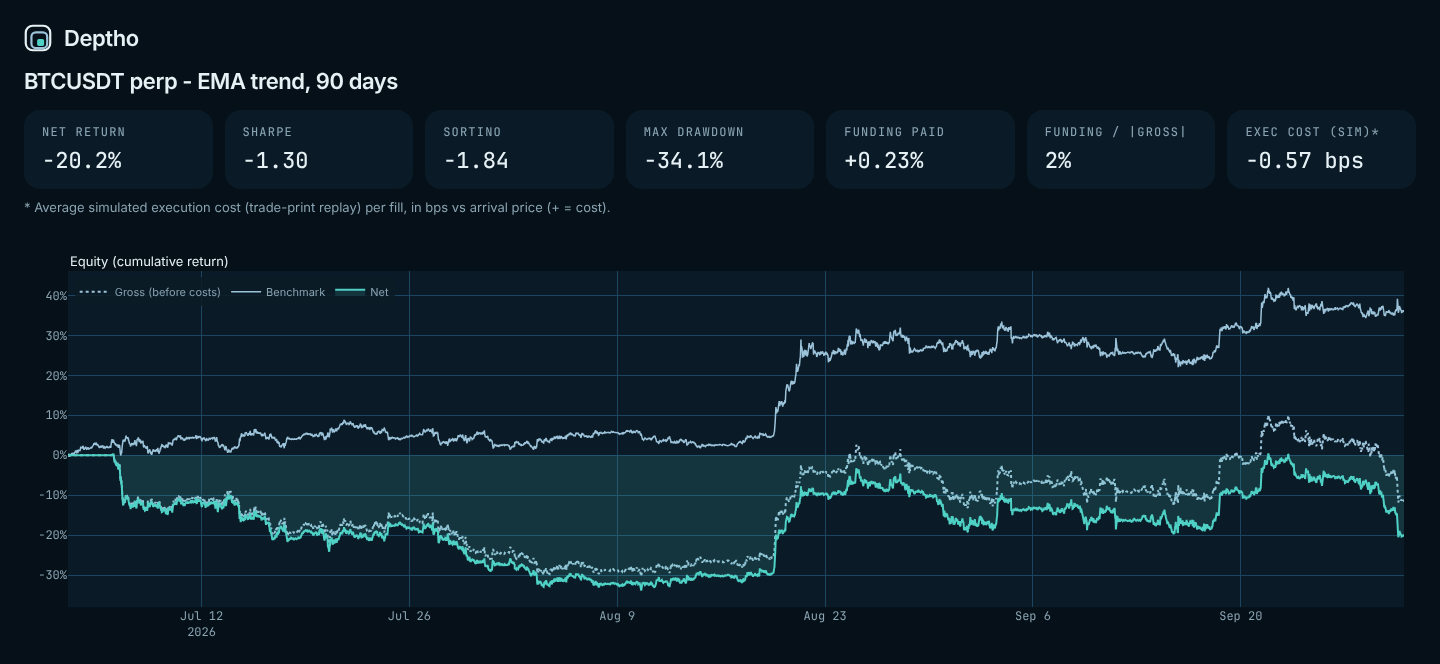Click the 20% y-axis label
Image resolution: width=1440 pixels, height=664 pixels.
coord(55,376)
